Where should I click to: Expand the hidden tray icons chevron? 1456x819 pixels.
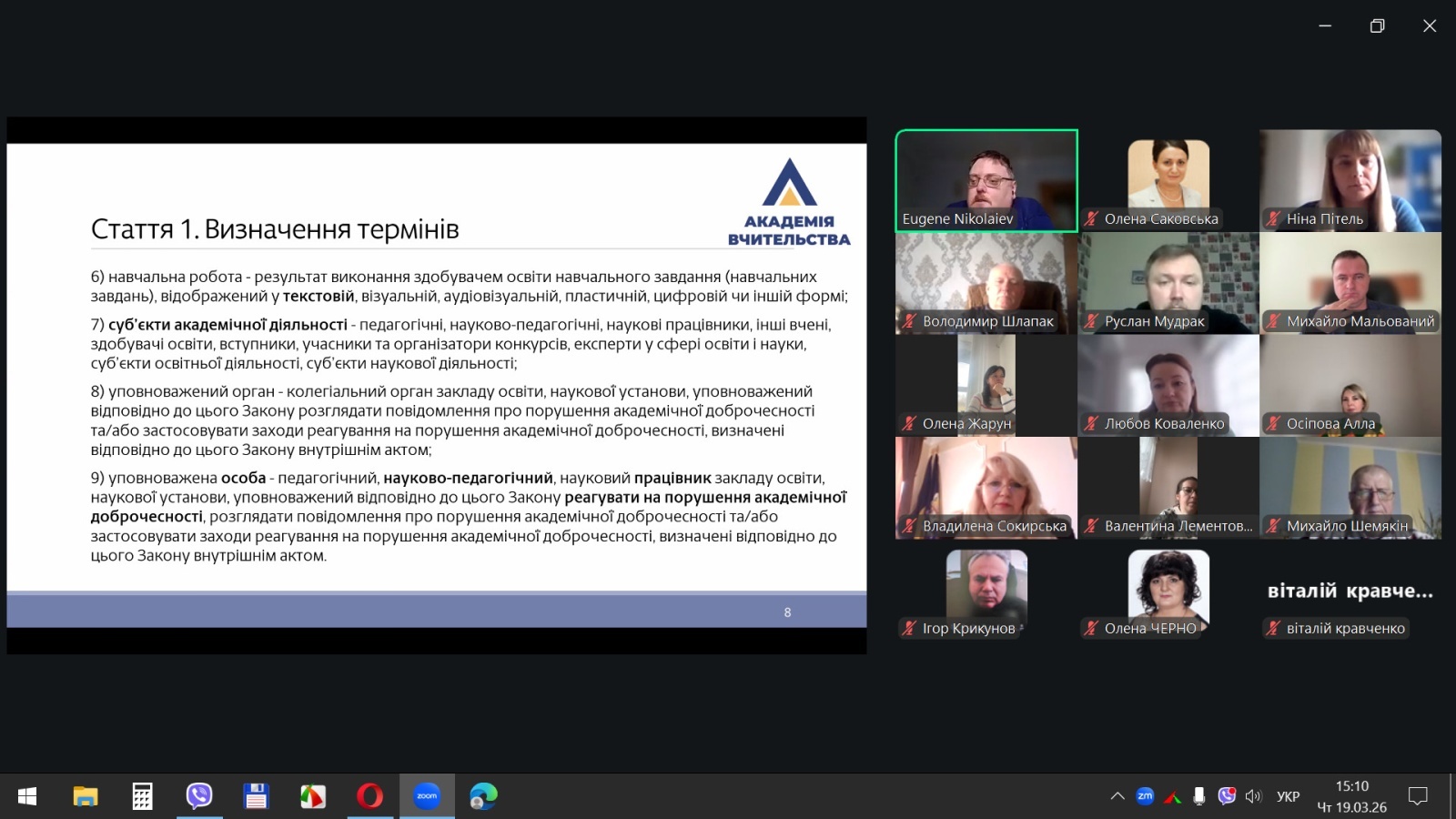click(x=1117, y=796)
